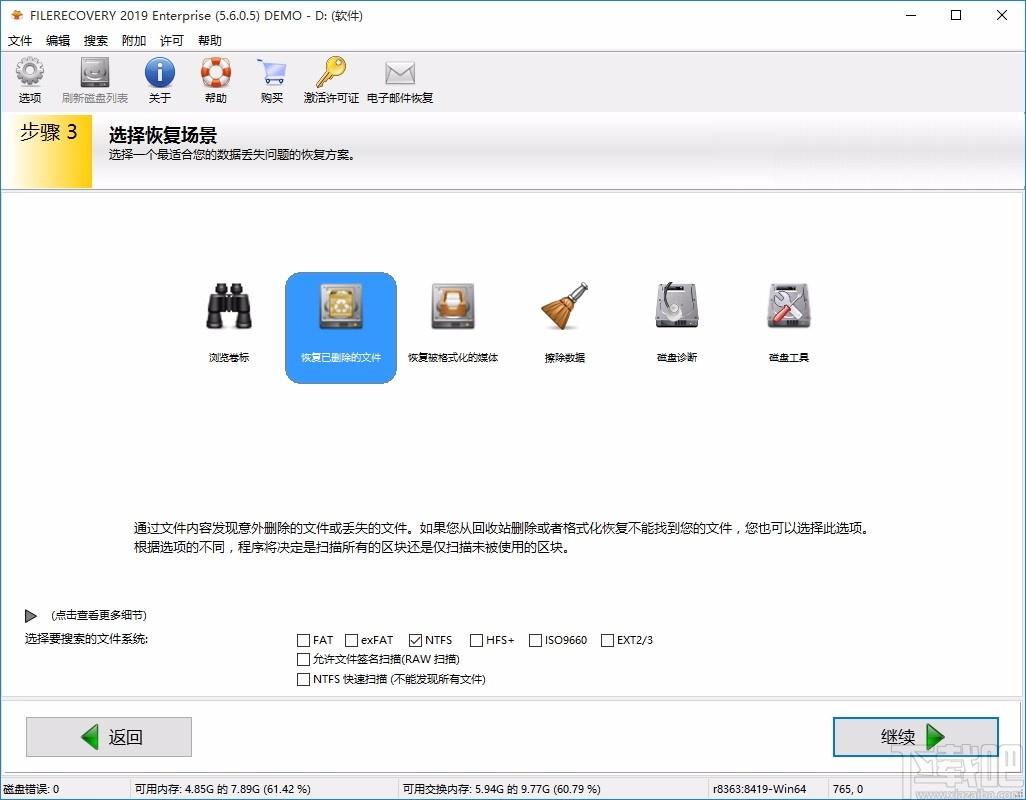This screenshot has width=1026, height=800.
Task: Open the 购买 shopping cart icon
Action: click(272, 72)
